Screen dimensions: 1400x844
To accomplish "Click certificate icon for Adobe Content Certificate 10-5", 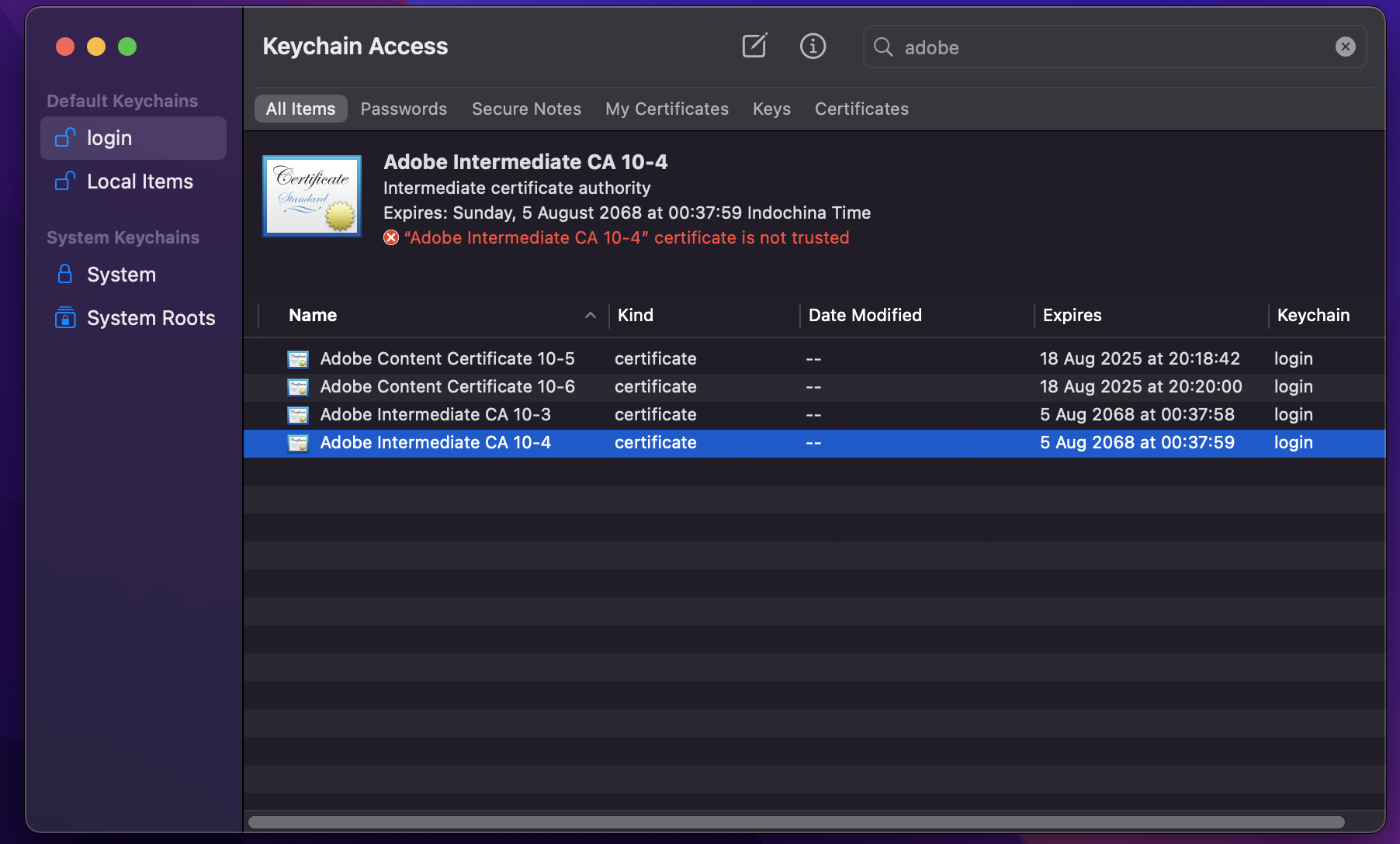I will click(298, 359).
